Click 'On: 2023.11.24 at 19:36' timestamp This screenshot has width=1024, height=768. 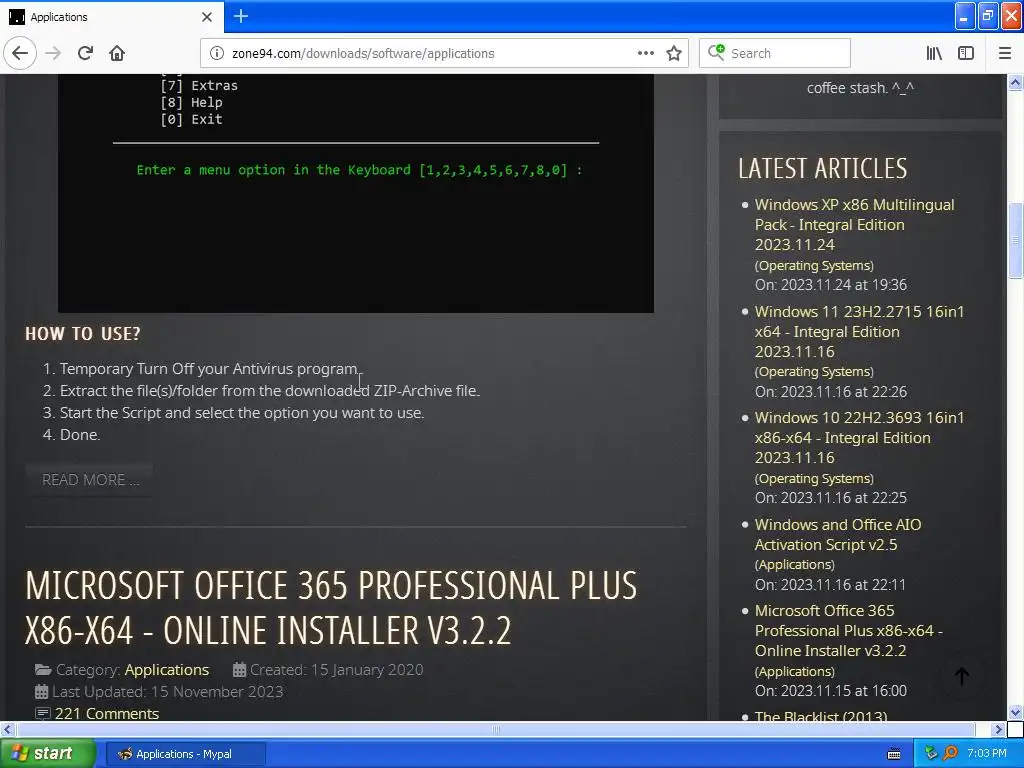(x=831, y=285)
